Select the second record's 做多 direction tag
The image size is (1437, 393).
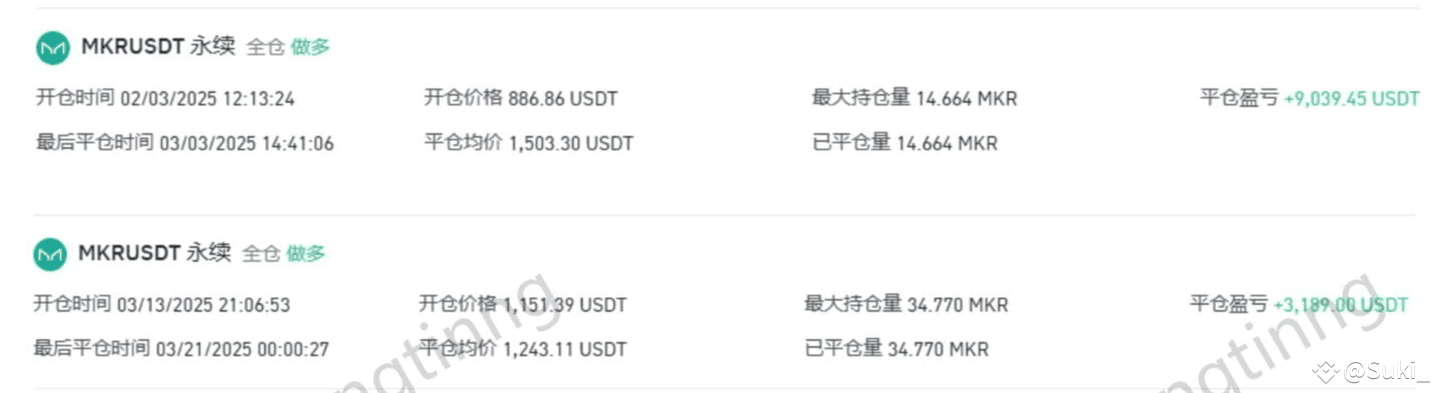pos(306,254)
